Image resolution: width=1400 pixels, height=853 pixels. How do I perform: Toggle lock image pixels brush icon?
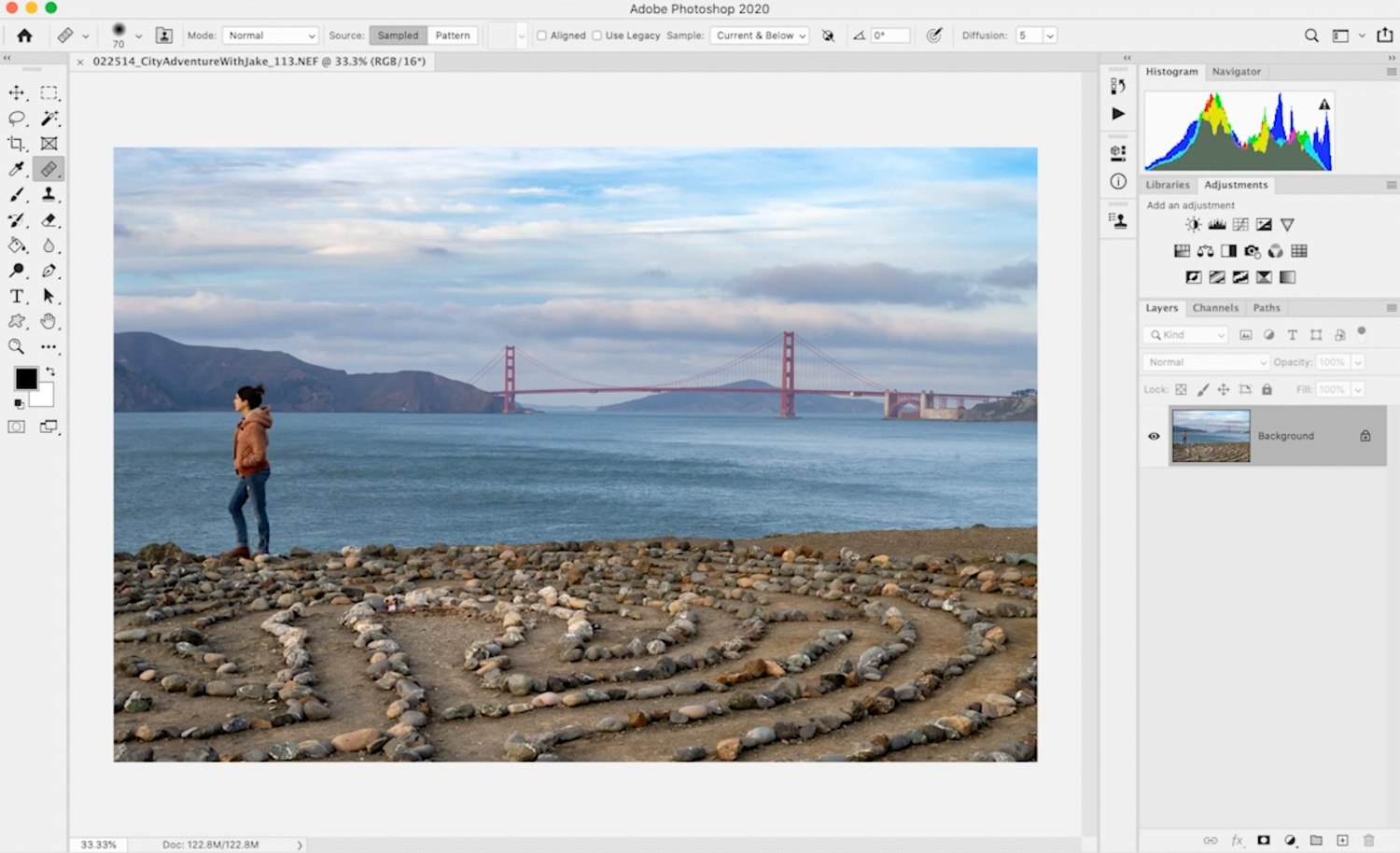tap(1203, 389)
